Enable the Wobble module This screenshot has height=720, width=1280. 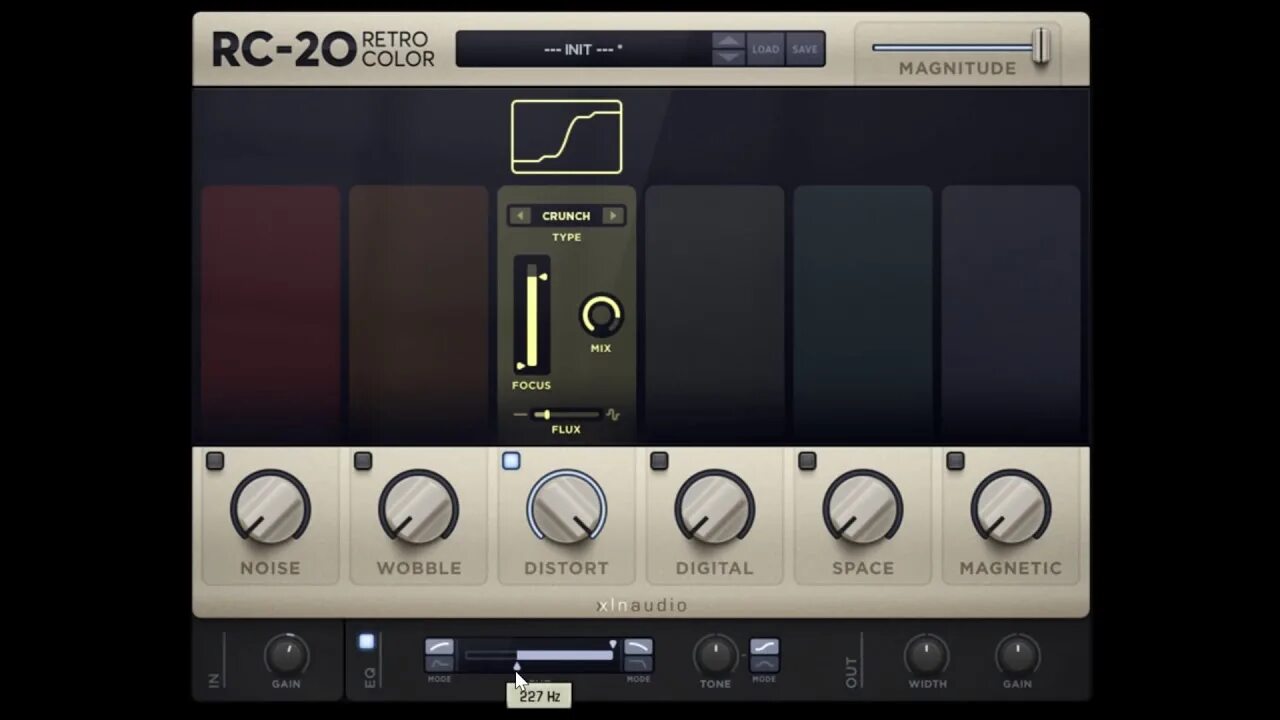[x=363, y=461]
